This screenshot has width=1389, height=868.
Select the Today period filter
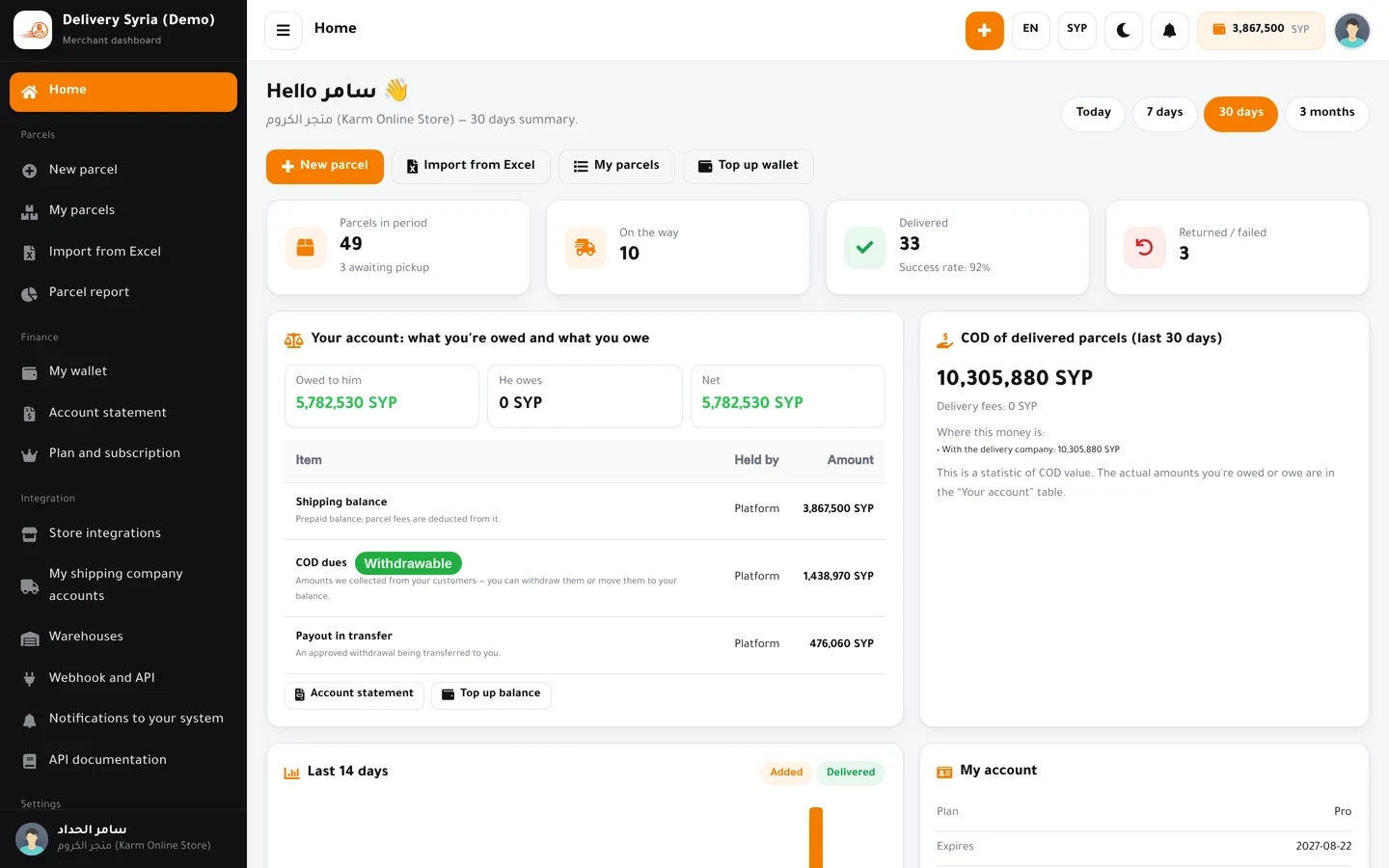(x=1094, y=113)
